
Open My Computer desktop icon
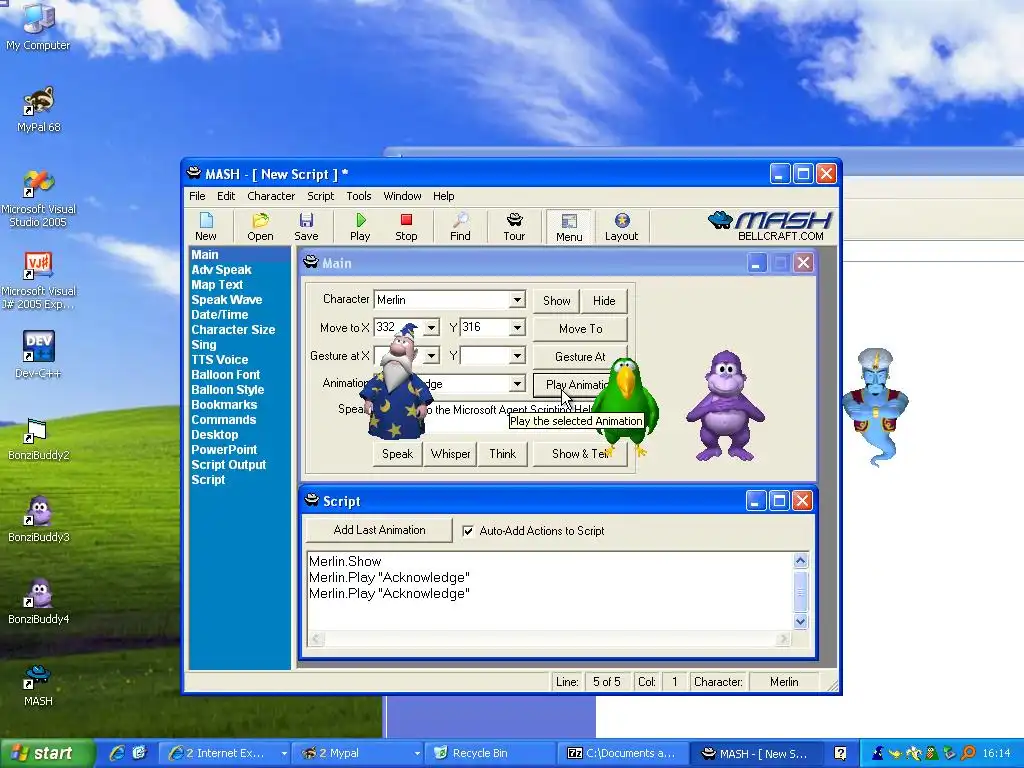(38, 27)
